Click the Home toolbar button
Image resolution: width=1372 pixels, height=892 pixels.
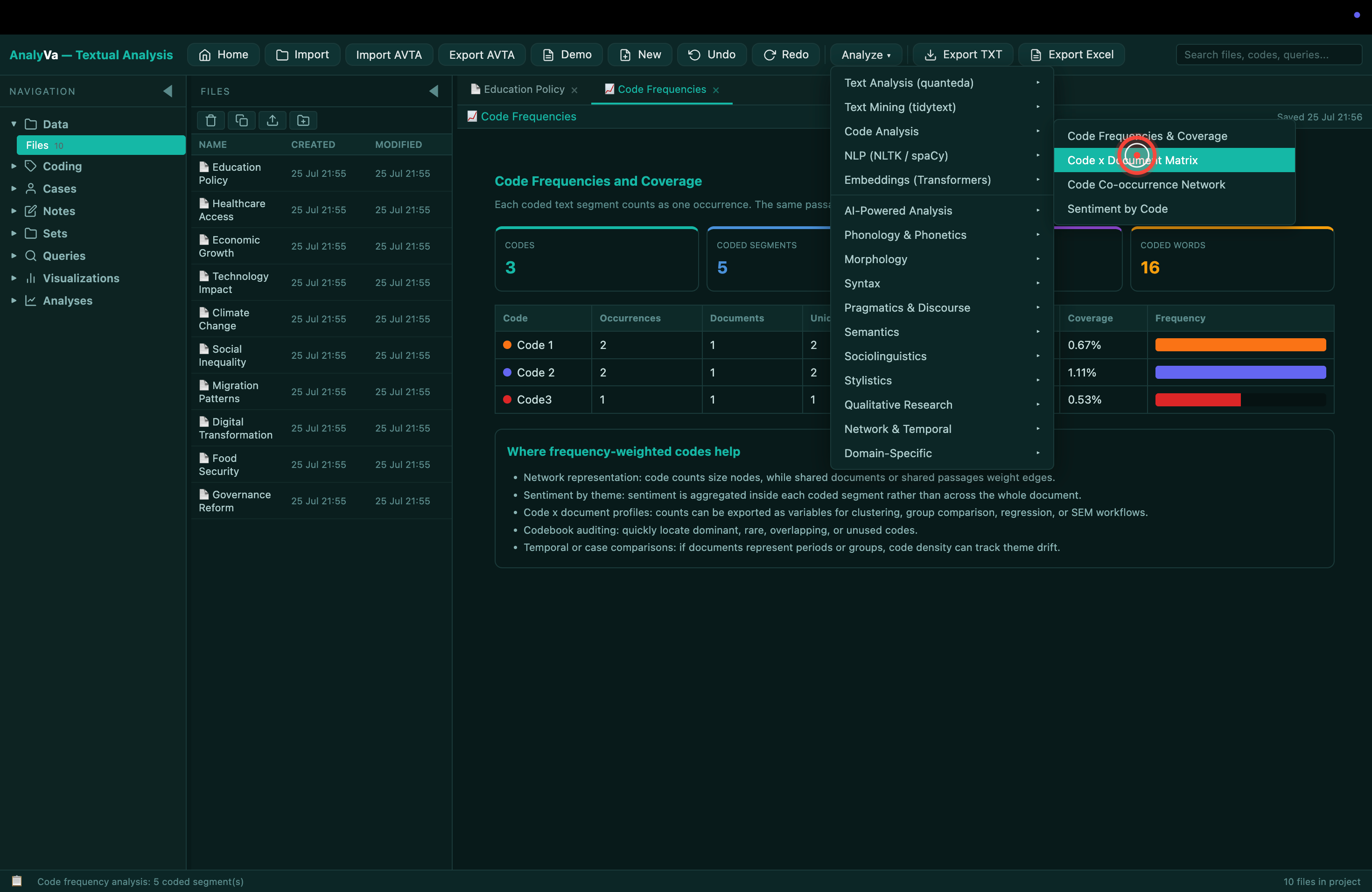tap(223, 55)
